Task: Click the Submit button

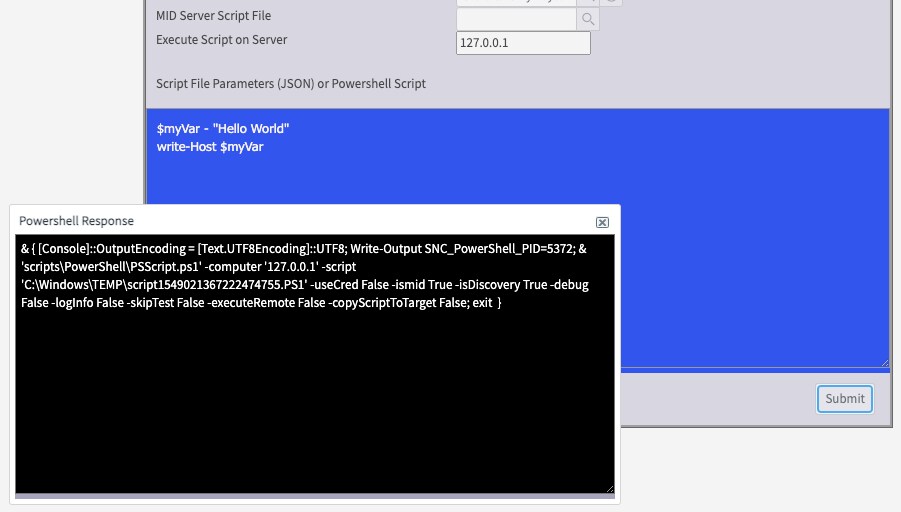Action: (x=845, y=399)
